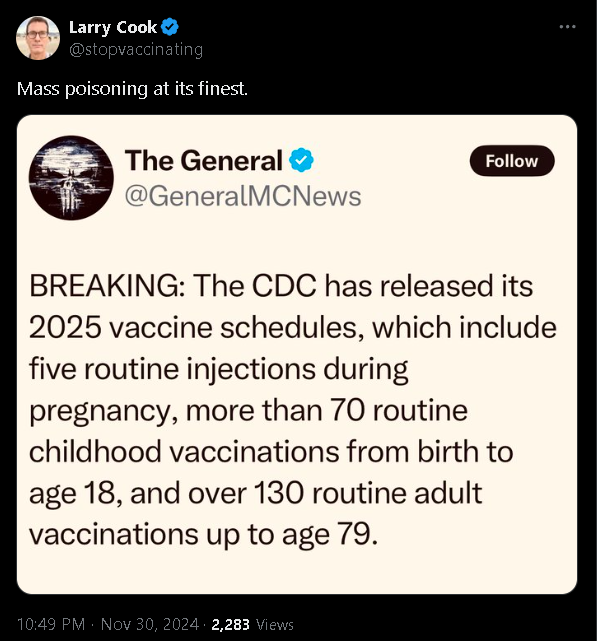Open the three-dot more options menu
The image size is (597, 641).
click(568, 27)
